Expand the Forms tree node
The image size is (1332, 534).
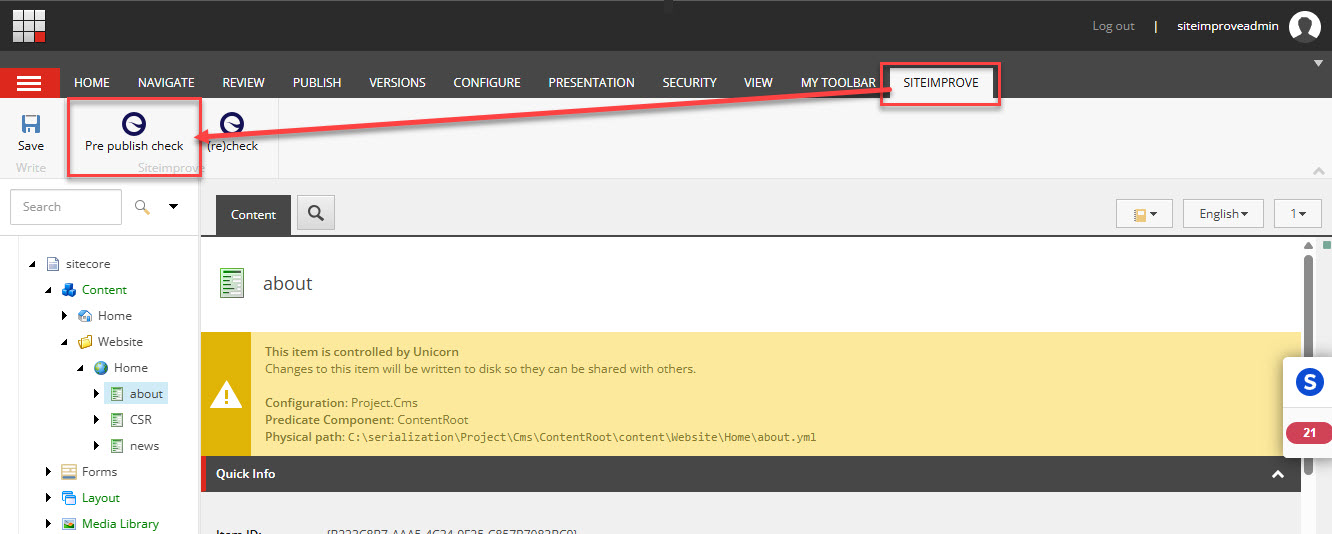coord(48,472)
